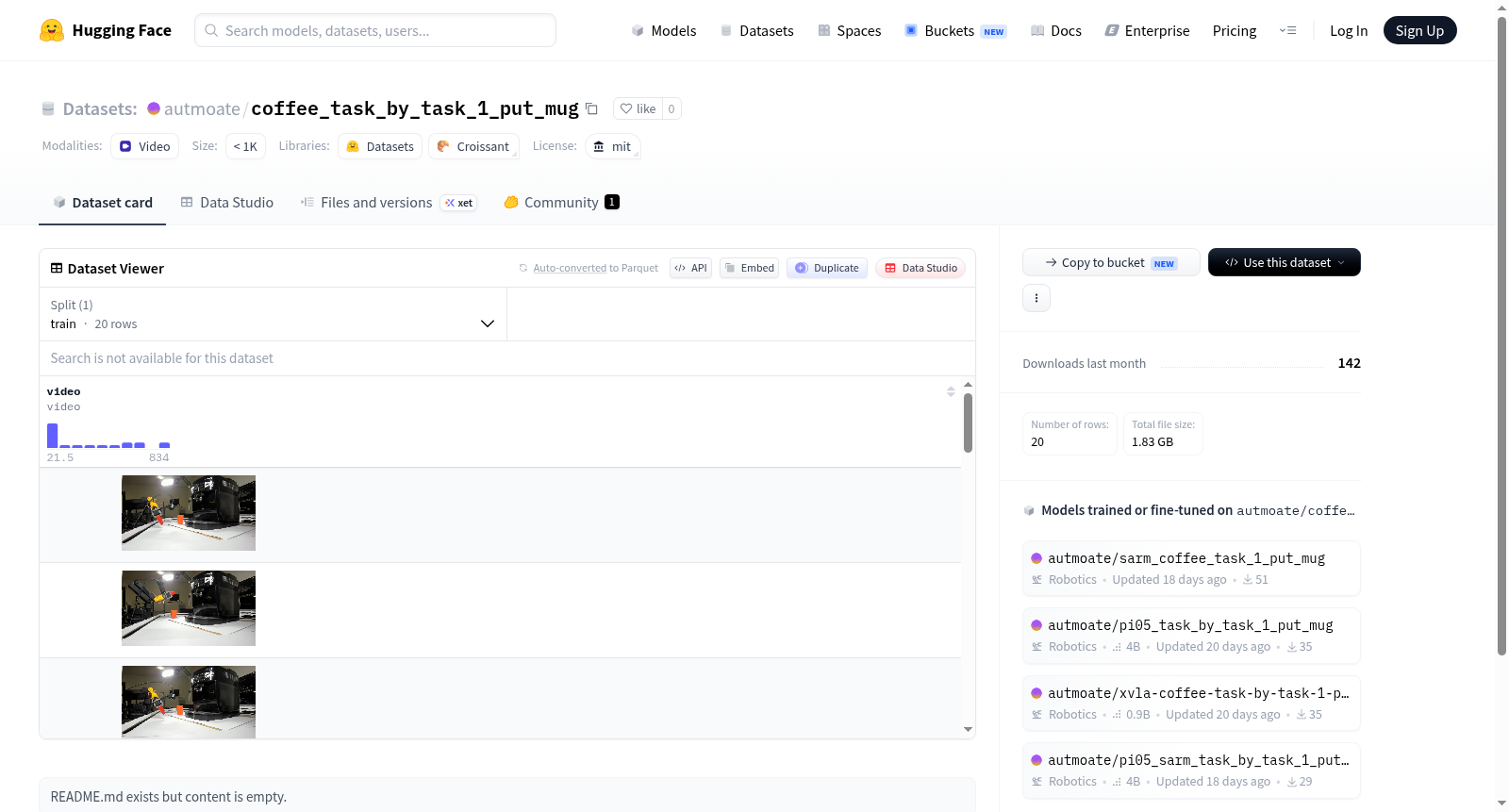Open the second video thumbnail row
Image resolution: width=1509 pixels, height=812 pixels.
(x=189, y=608)
